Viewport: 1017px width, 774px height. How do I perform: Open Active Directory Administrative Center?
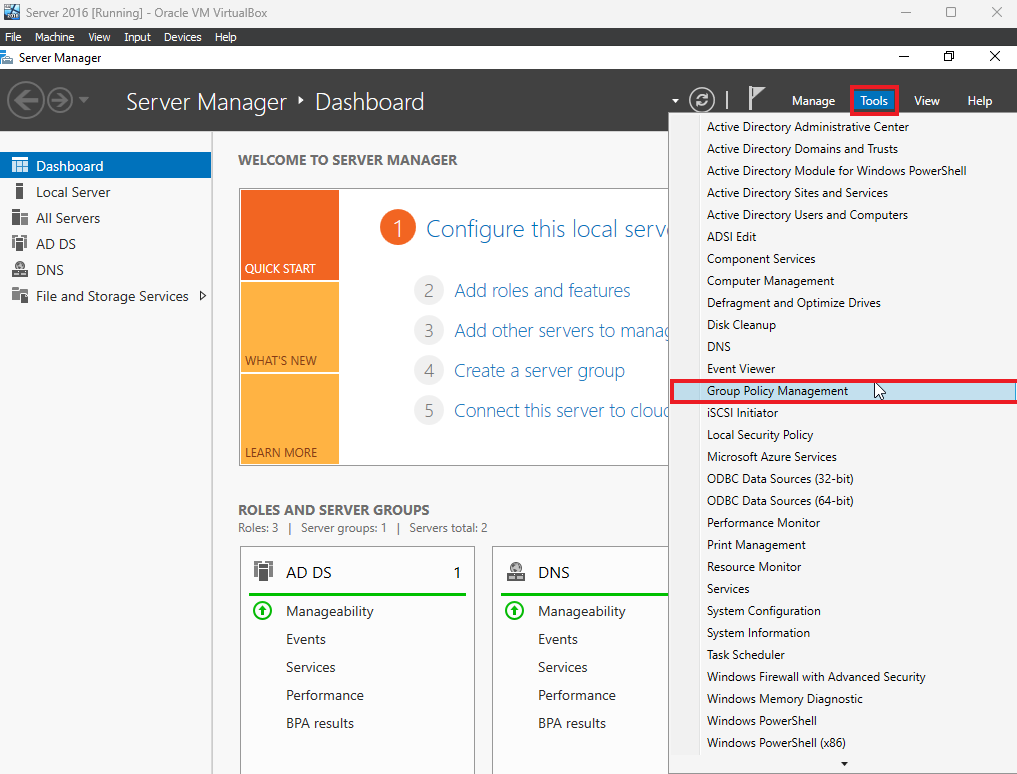pyautogui.click(x=808, y=127)
